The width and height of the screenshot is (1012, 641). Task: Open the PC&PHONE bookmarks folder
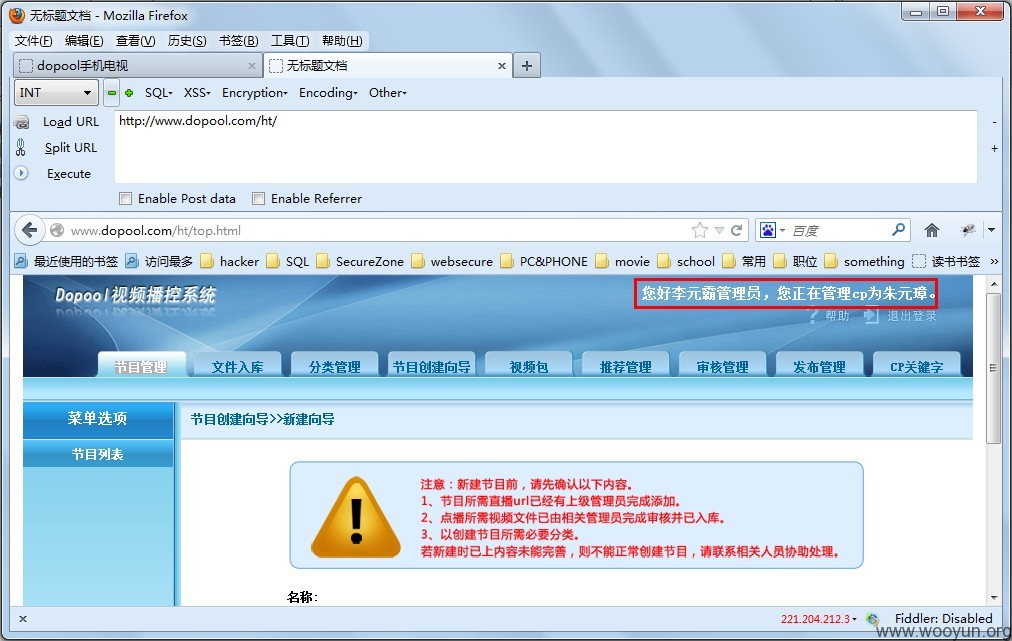(x=544, y=261)
